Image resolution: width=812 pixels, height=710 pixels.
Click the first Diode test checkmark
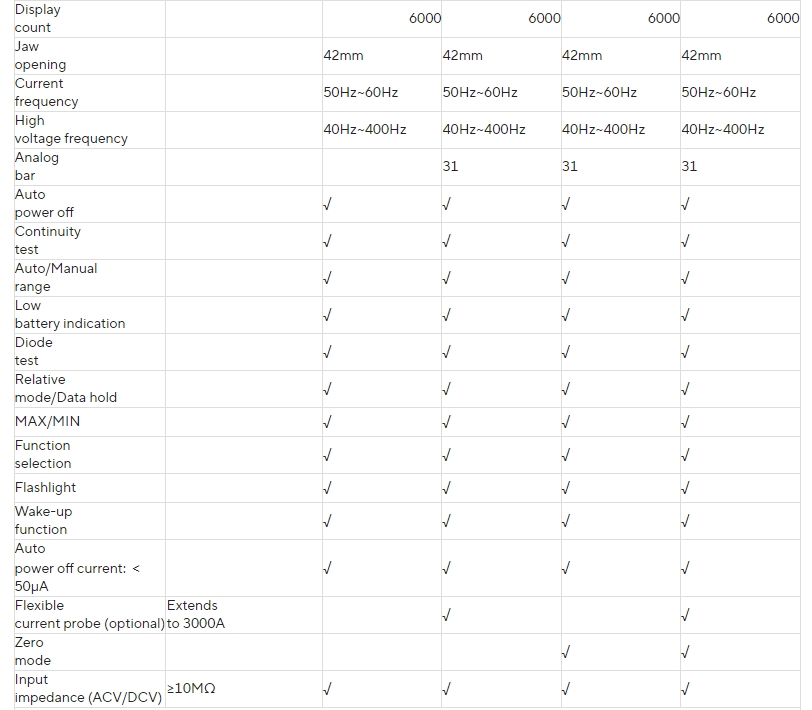point(327,352)
